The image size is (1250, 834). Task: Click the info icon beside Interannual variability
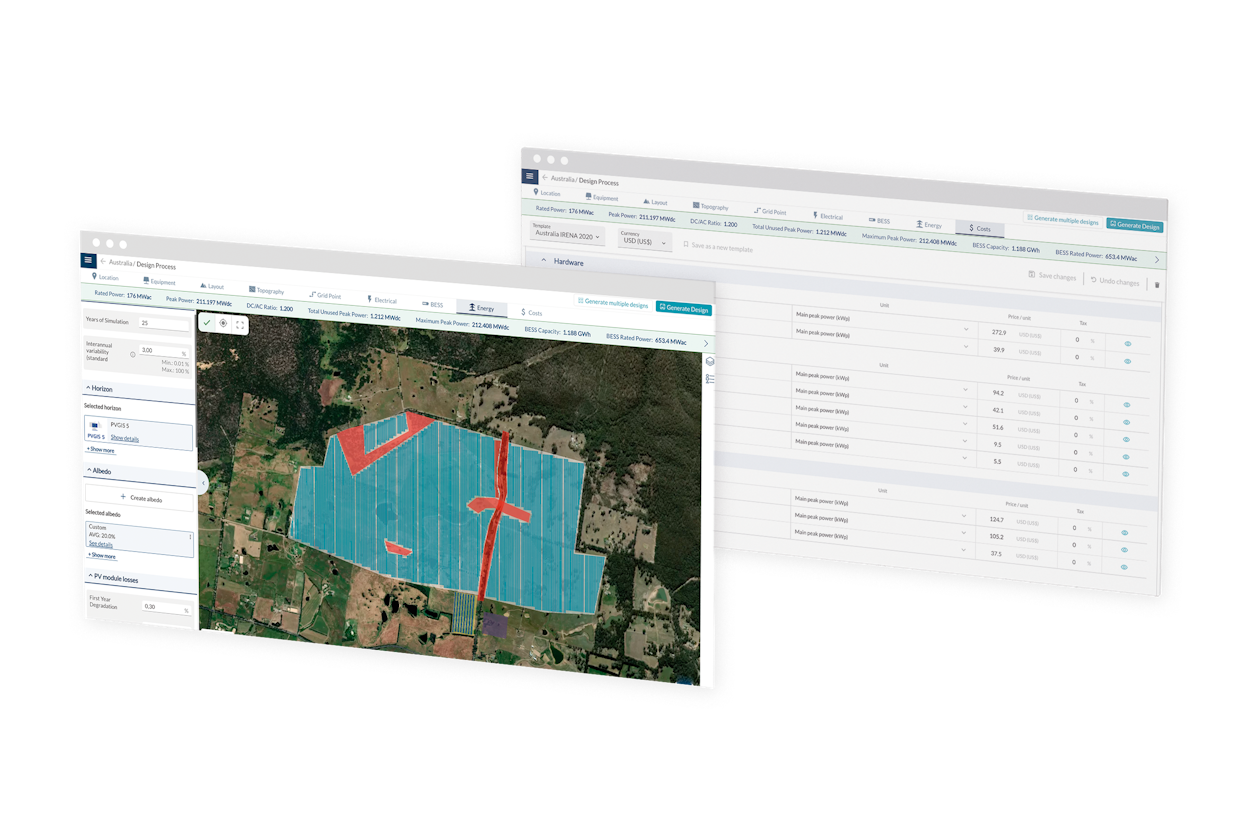click(x=133, y=354)
